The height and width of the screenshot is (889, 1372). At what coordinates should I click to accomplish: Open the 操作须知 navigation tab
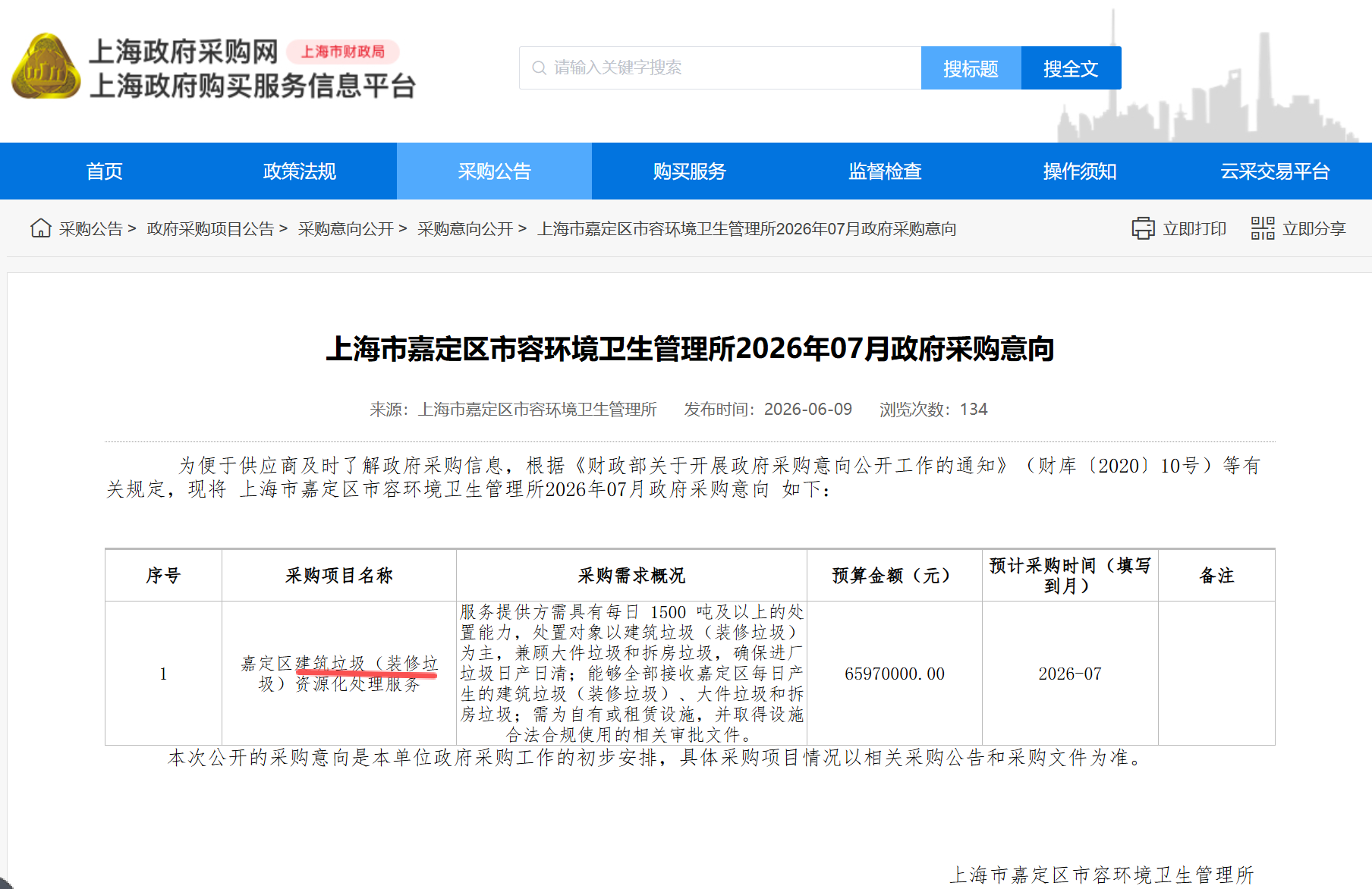tap(1080, 171)
